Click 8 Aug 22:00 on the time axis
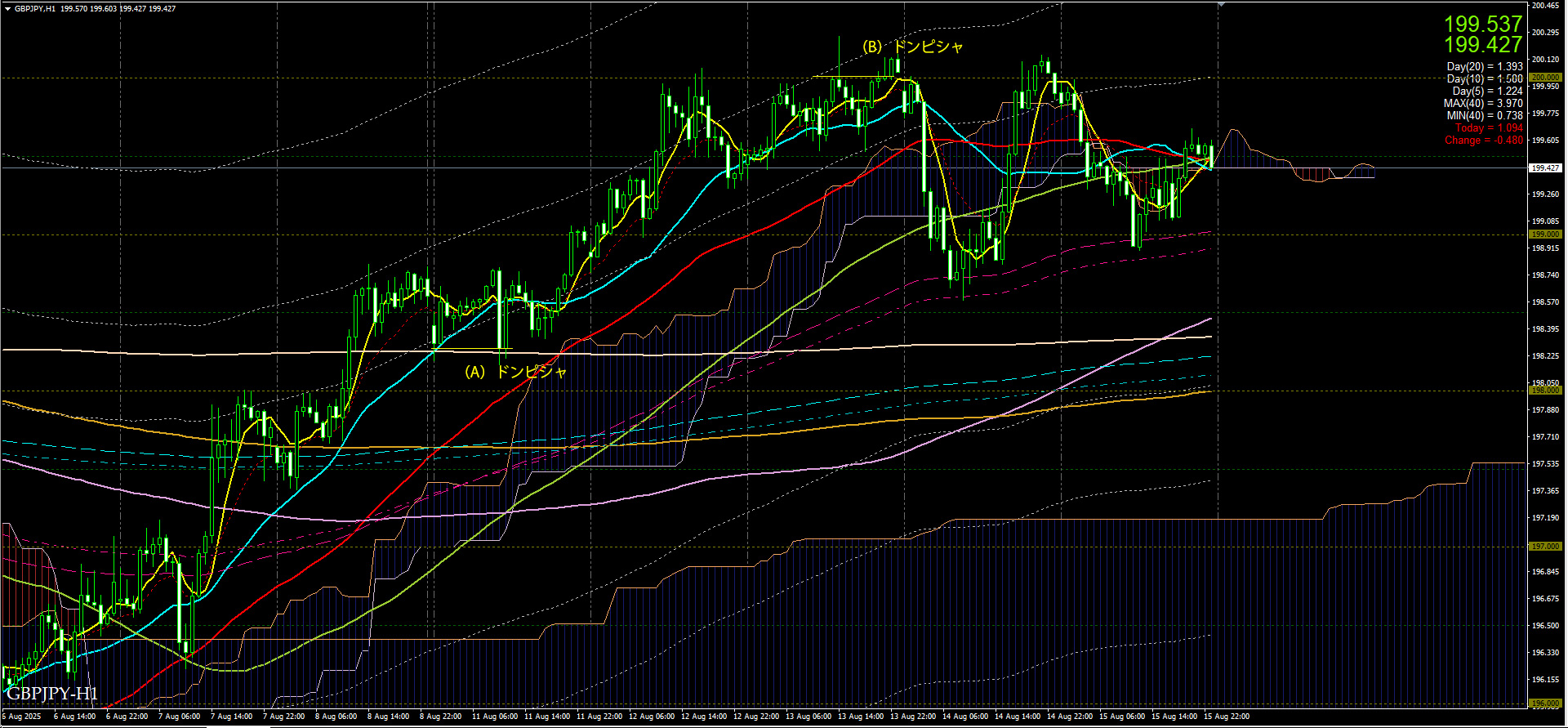The height and width of the screenshot is (728, 1568). [441, 717]
